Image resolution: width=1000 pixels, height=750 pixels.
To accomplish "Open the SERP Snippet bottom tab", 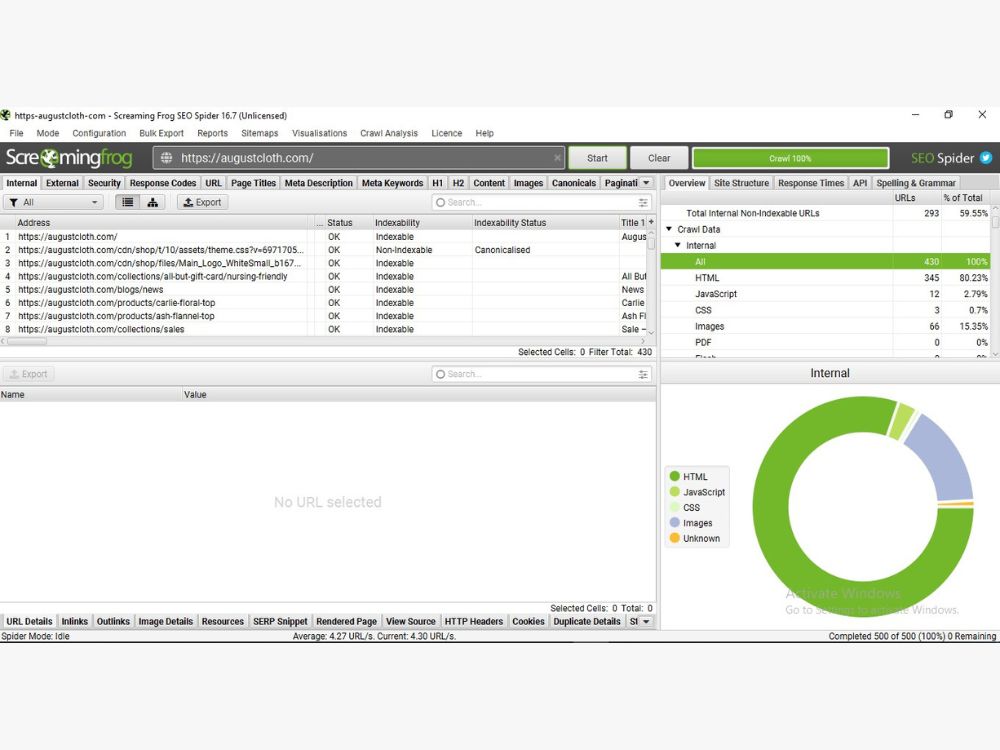I will (x=280, y=621).
